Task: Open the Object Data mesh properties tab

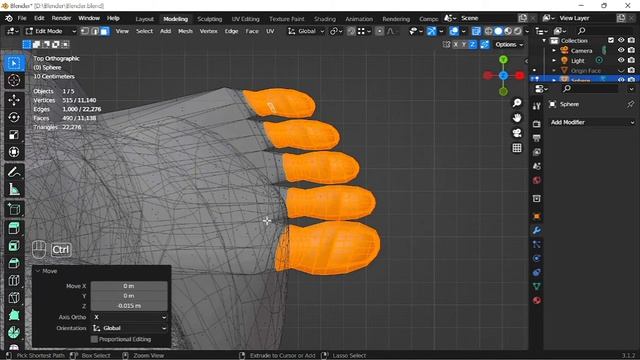Action: pos(537,287)
